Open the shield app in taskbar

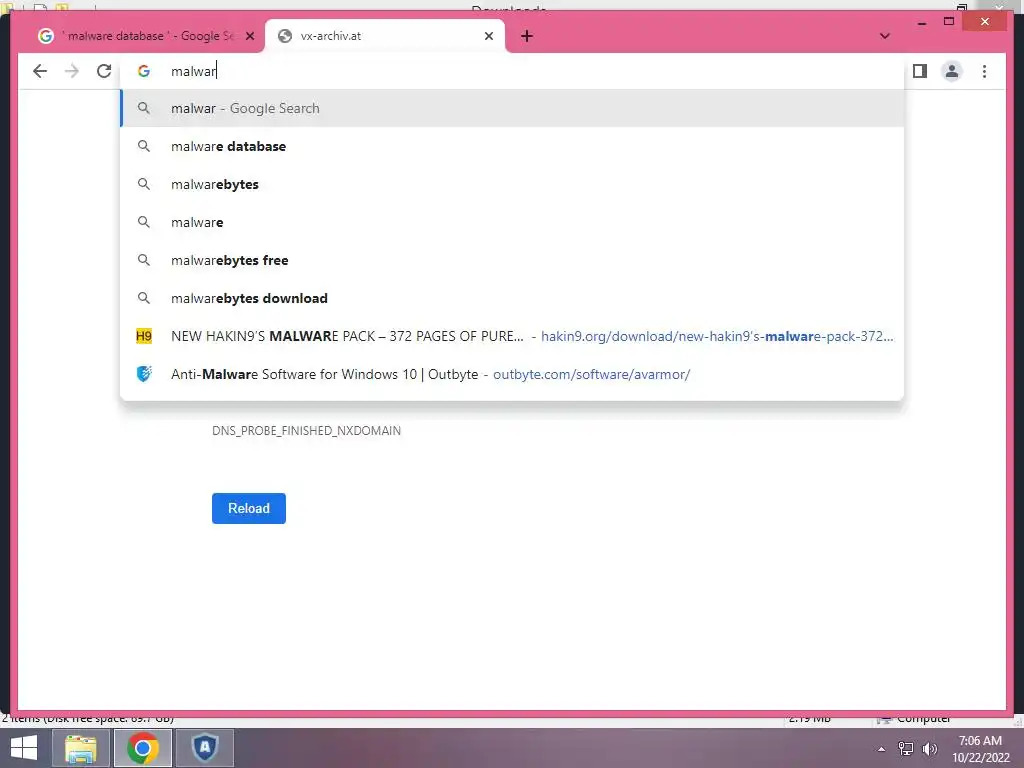tap(204, 748)
